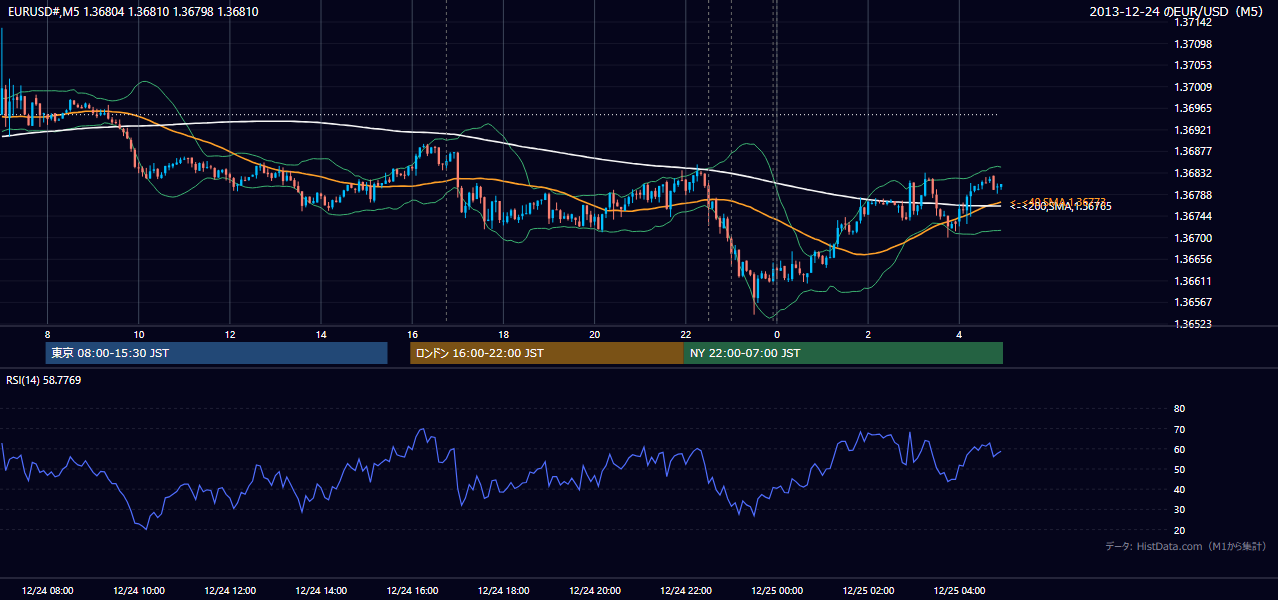Click price axis label 1.36877
Viewport: 1278px width, 600px height.
(1194, 151)
